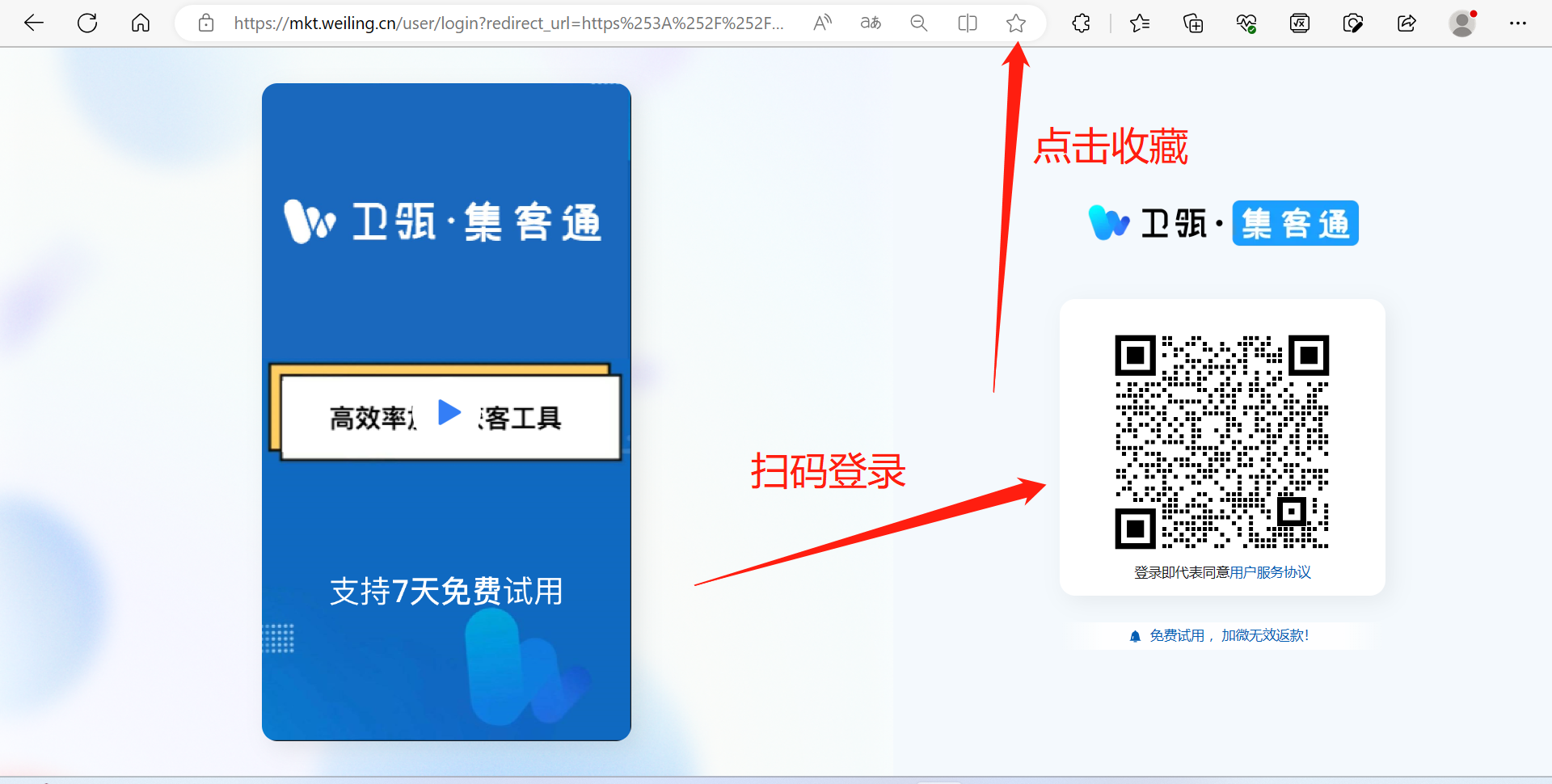Open the Math Solver toolbar icon

(x=1300, y=23)
